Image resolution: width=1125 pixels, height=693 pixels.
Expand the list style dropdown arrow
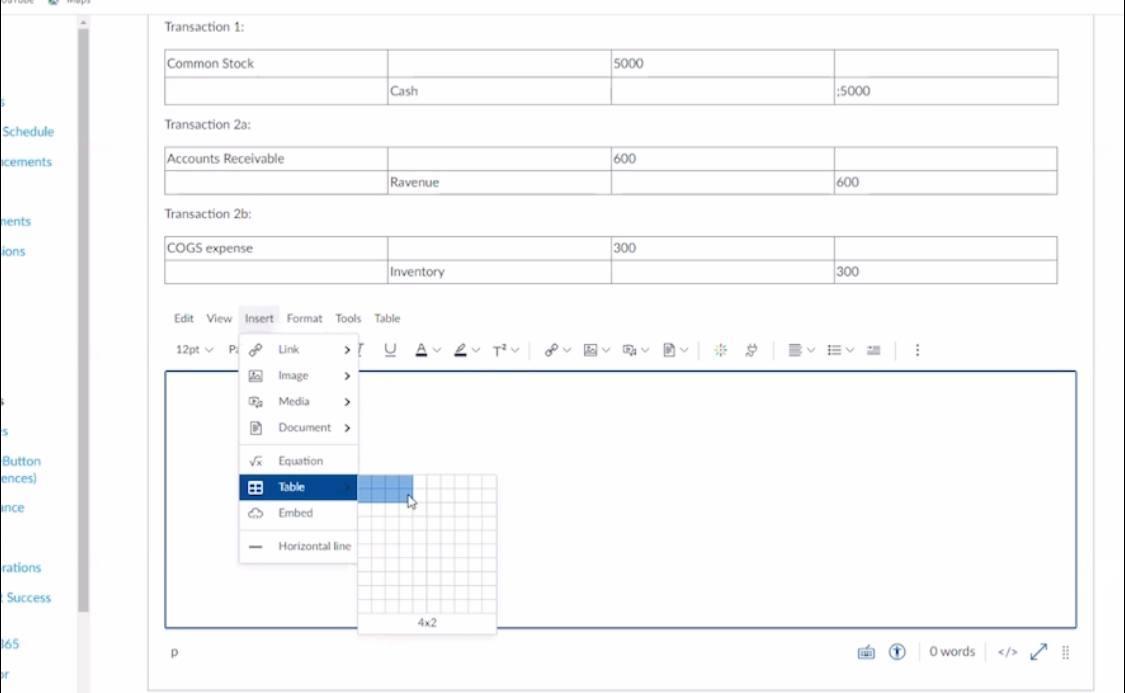[849, 350]
